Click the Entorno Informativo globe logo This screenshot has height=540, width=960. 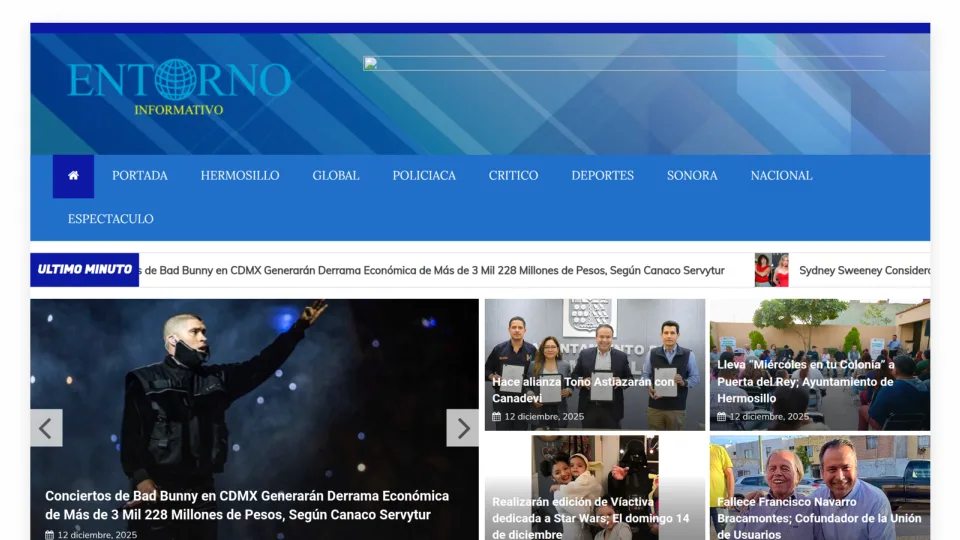coord(179,87)
